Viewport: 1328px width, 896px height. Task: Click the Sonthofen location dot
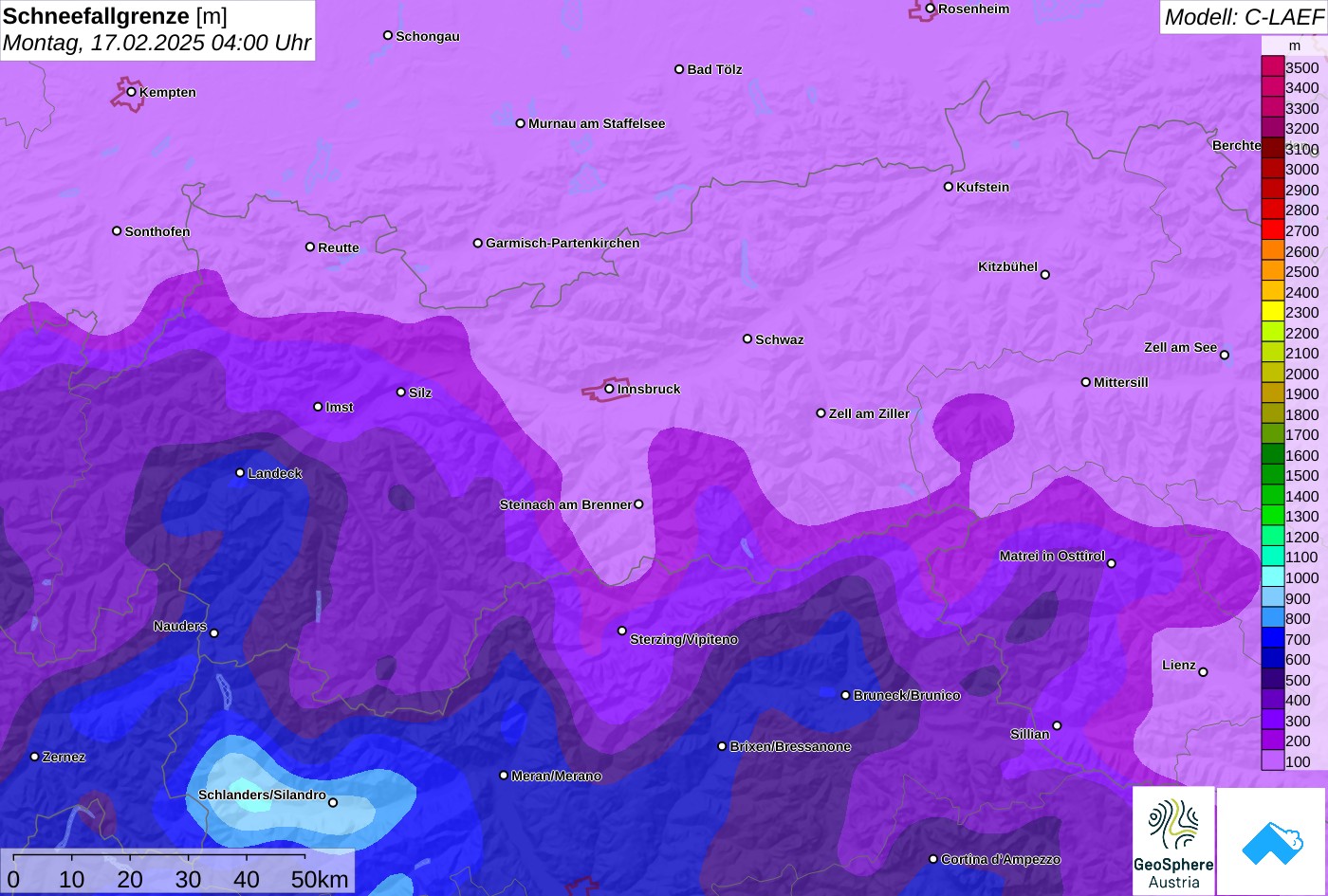tap(117, 231)
